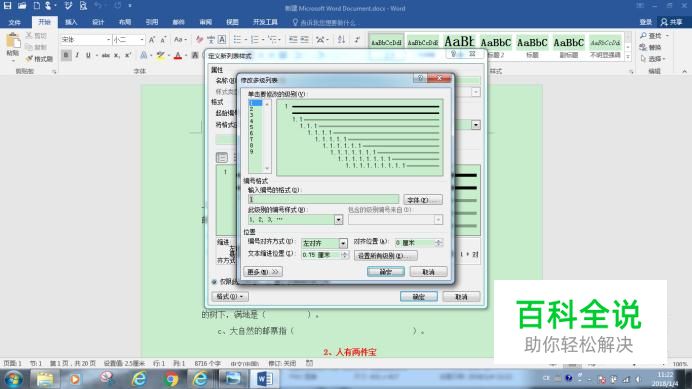Click 取消 in Define New List Style dialog
The width and height of the screenshot is (692, 389).
tap(462, 297)
